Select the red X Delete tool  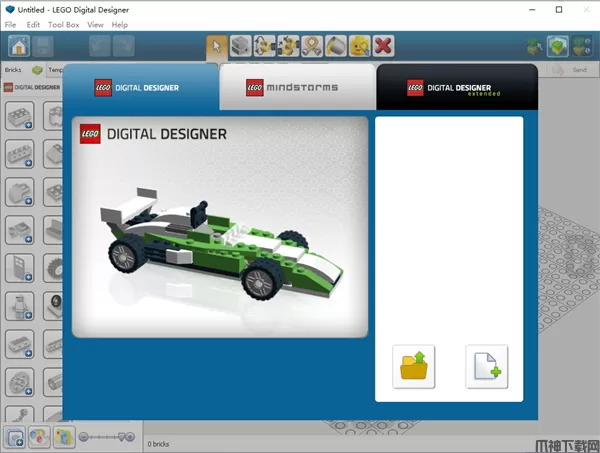(x=383, y=45)
